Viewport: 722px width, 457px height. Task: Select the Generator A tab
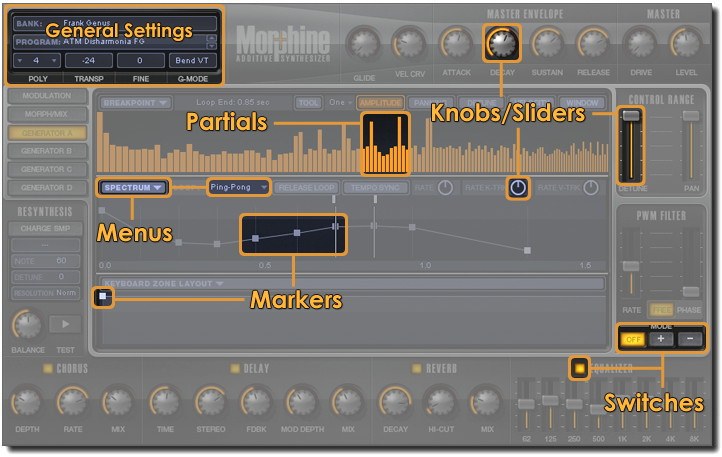pyautogui.click(x=46, y=133)
